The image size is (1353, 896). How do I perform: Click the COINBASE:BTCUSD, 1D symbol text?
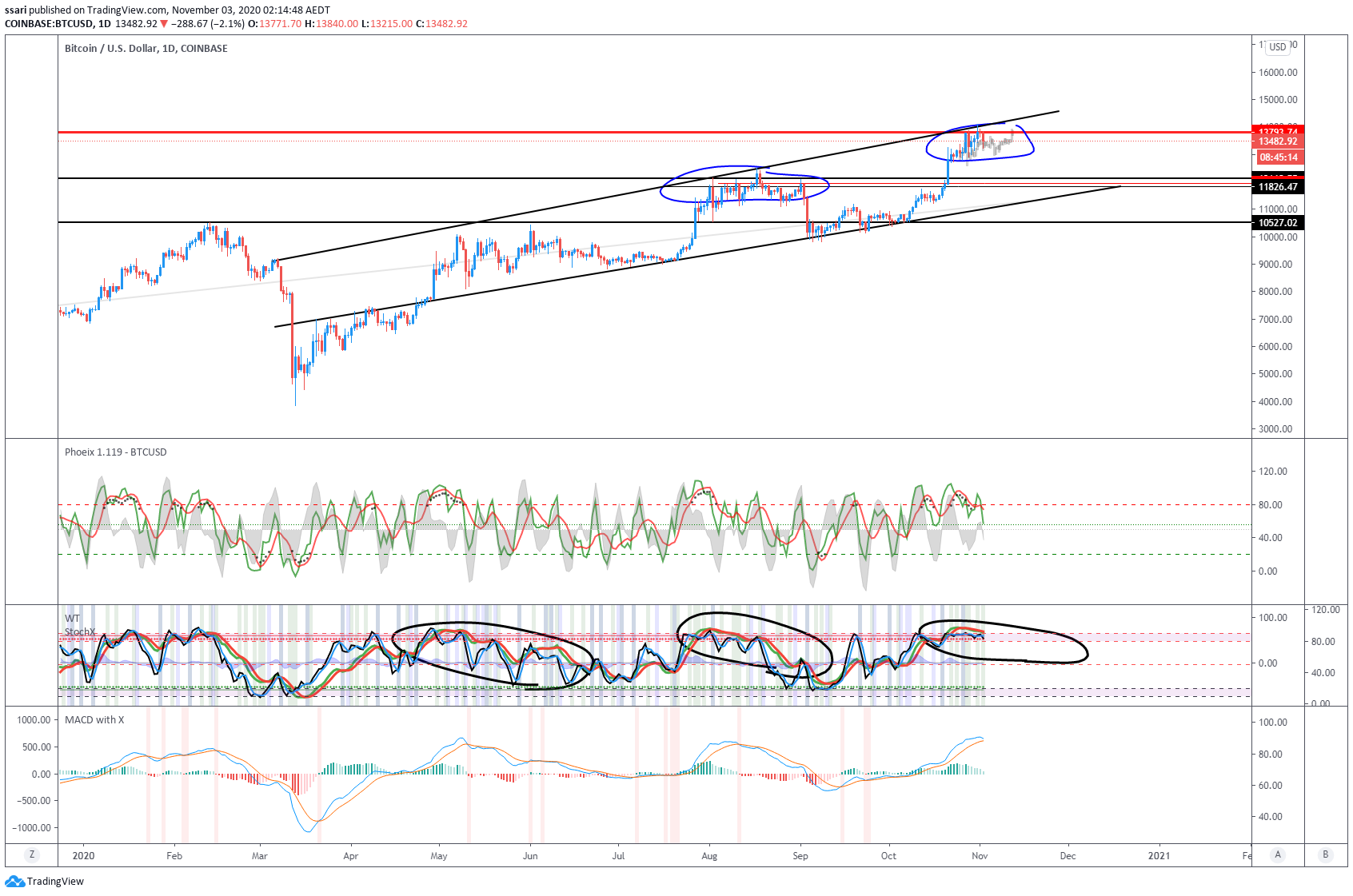58,23
